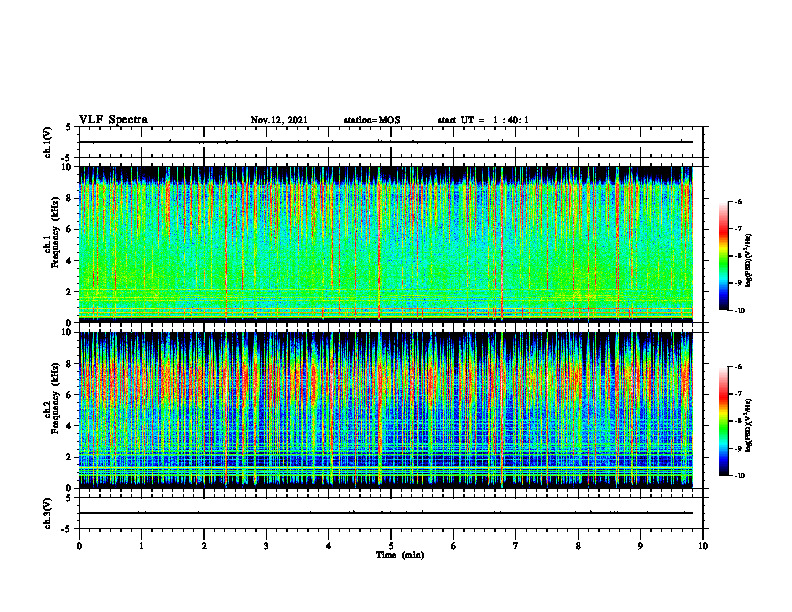Select the "start UT = 1:40:1" text
Image resolution: width=792 pixels, height=612 pixels.
click(x=483, y=120)
